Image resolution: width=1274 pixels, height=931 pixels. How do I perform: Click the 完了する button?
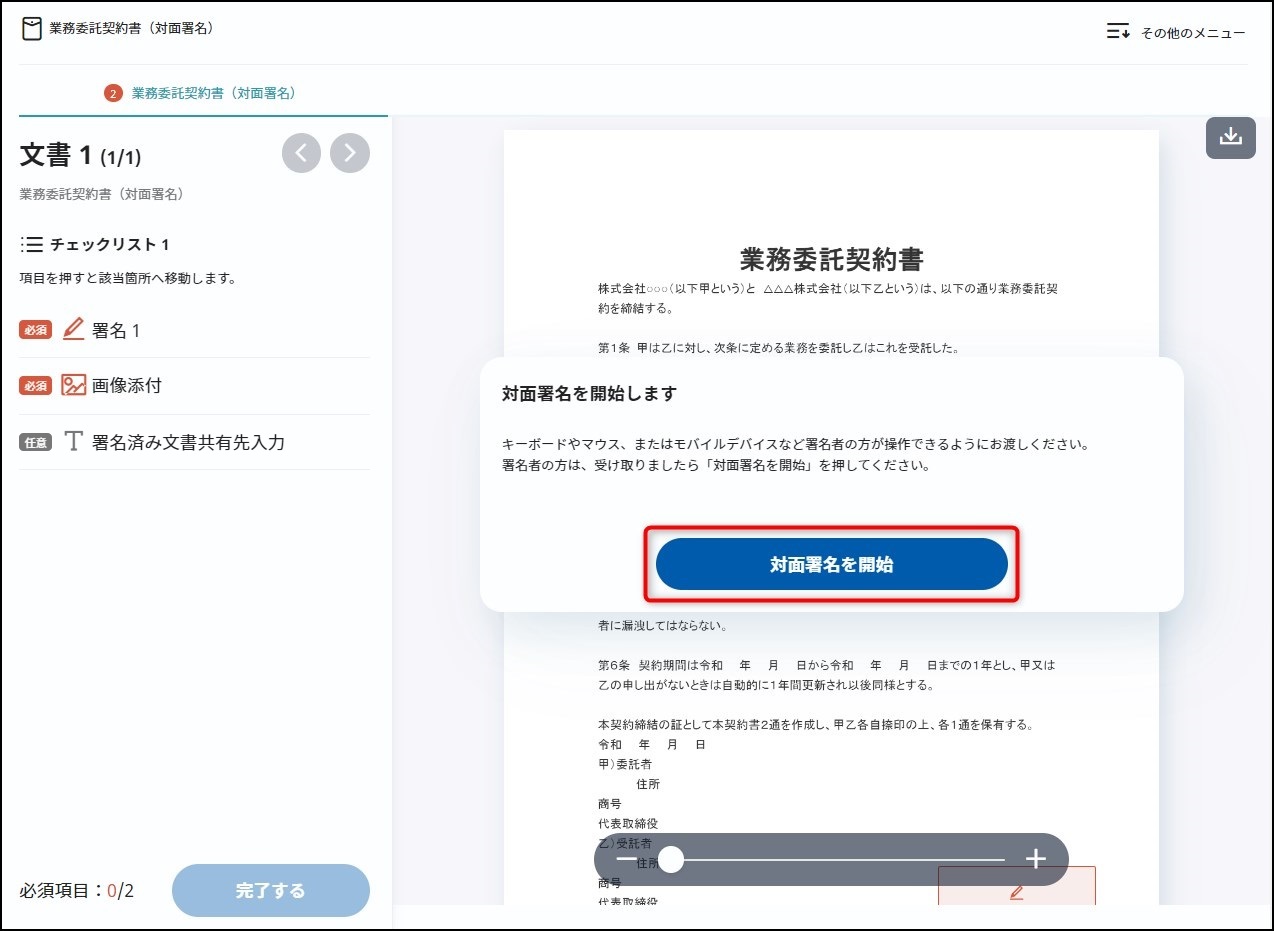[x=270, y=890]
